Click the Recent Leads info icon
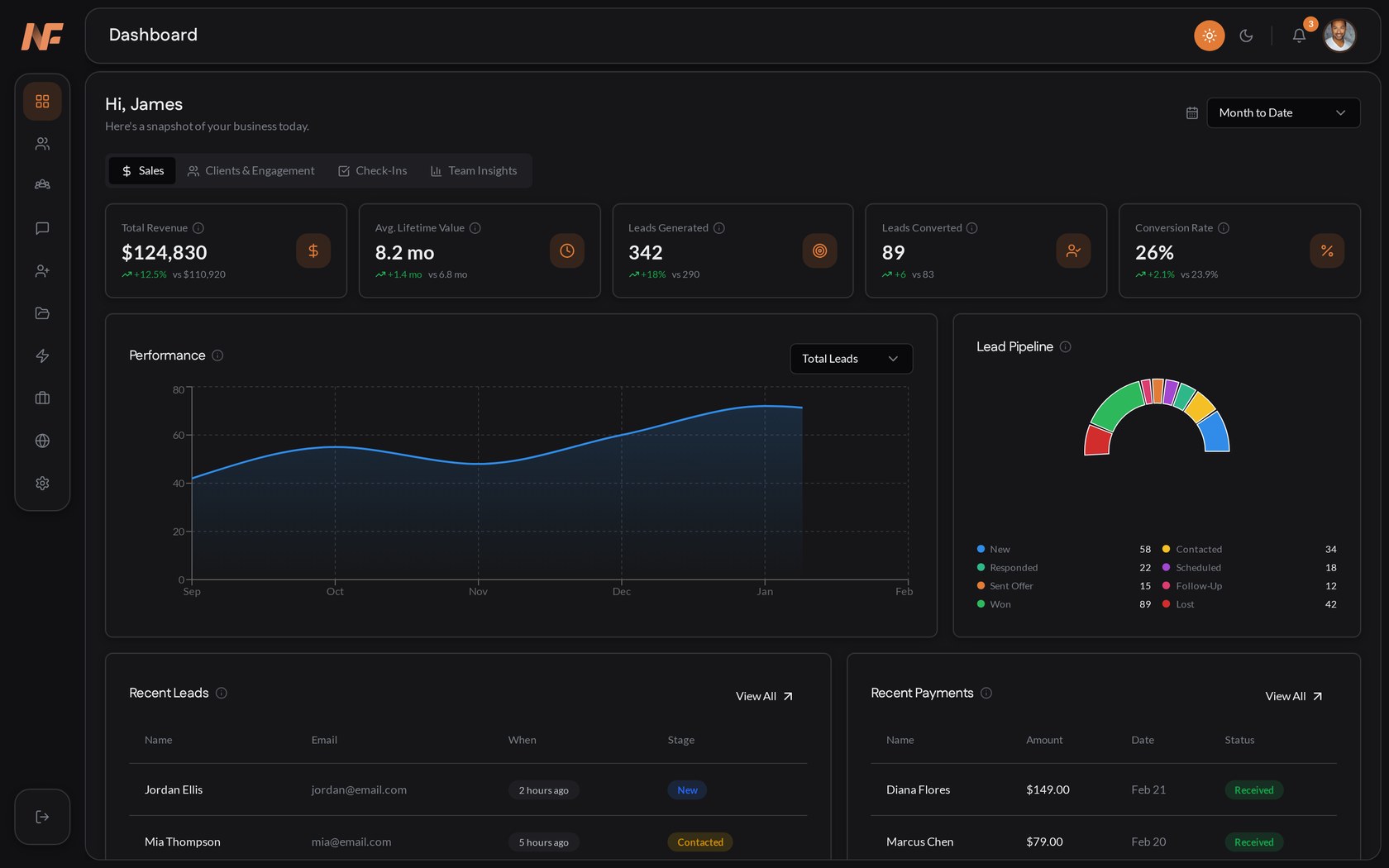Screen dimensions: 1389x868 point(222,693)
